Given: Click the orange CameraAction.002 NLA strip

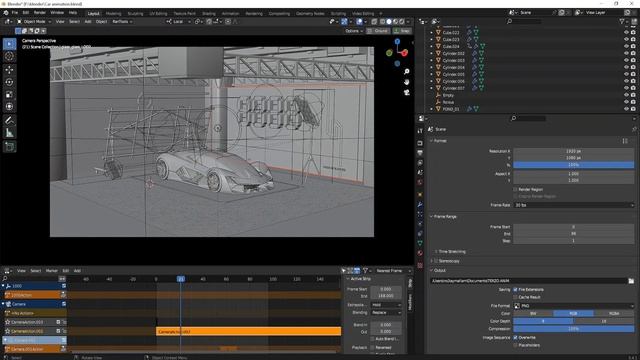Looking at the screenshot, I should (x=249, y=332).
